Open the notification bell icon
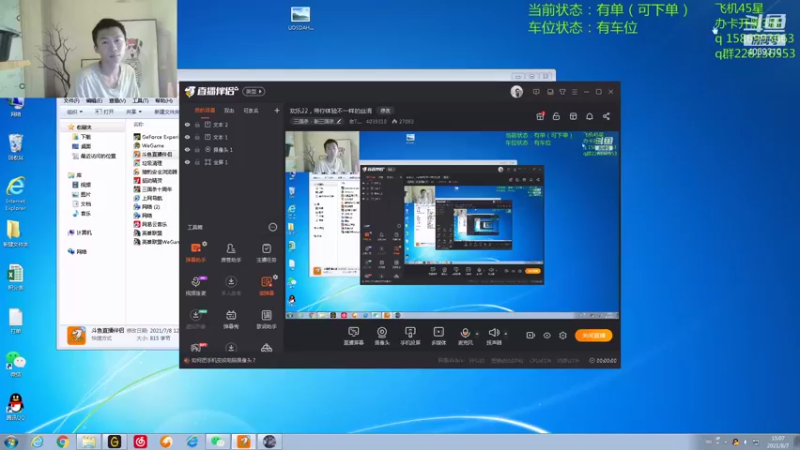This screenshot has height=450, width=800. tap(589, 116)
